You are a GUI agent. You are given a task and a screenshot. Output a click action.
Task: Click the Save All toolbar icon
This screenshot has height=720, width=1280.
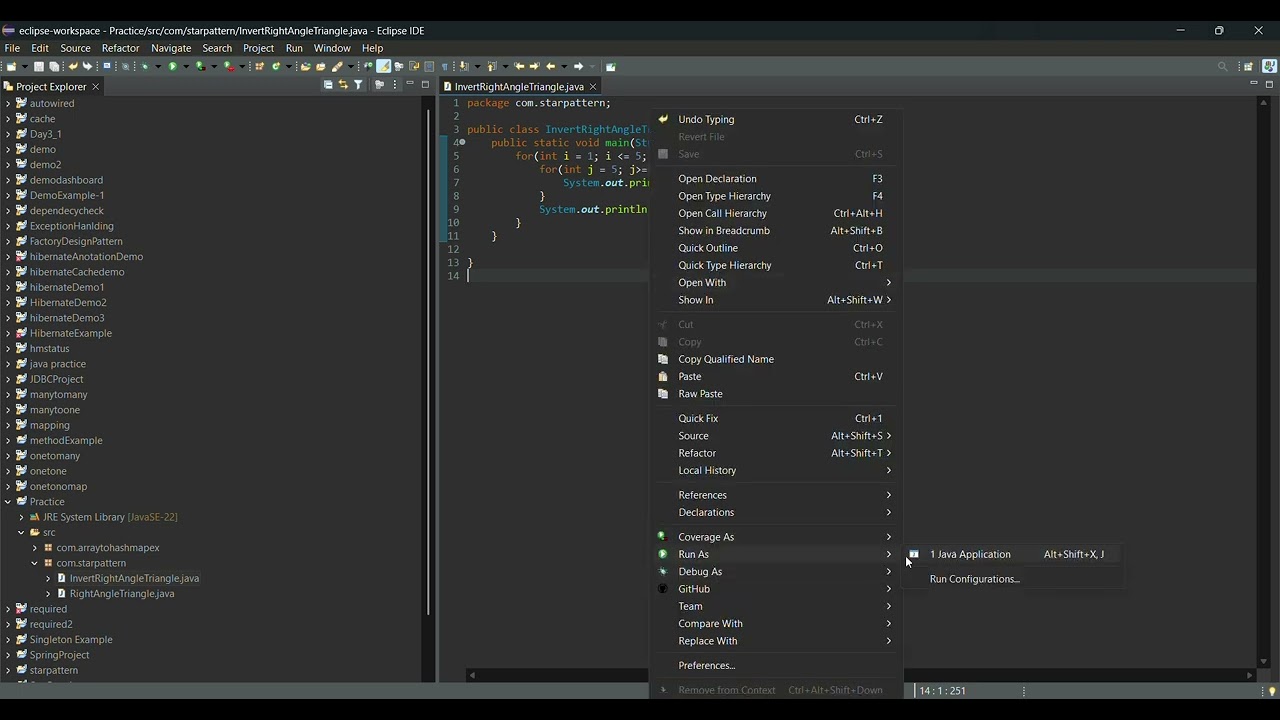click(54, 67)
